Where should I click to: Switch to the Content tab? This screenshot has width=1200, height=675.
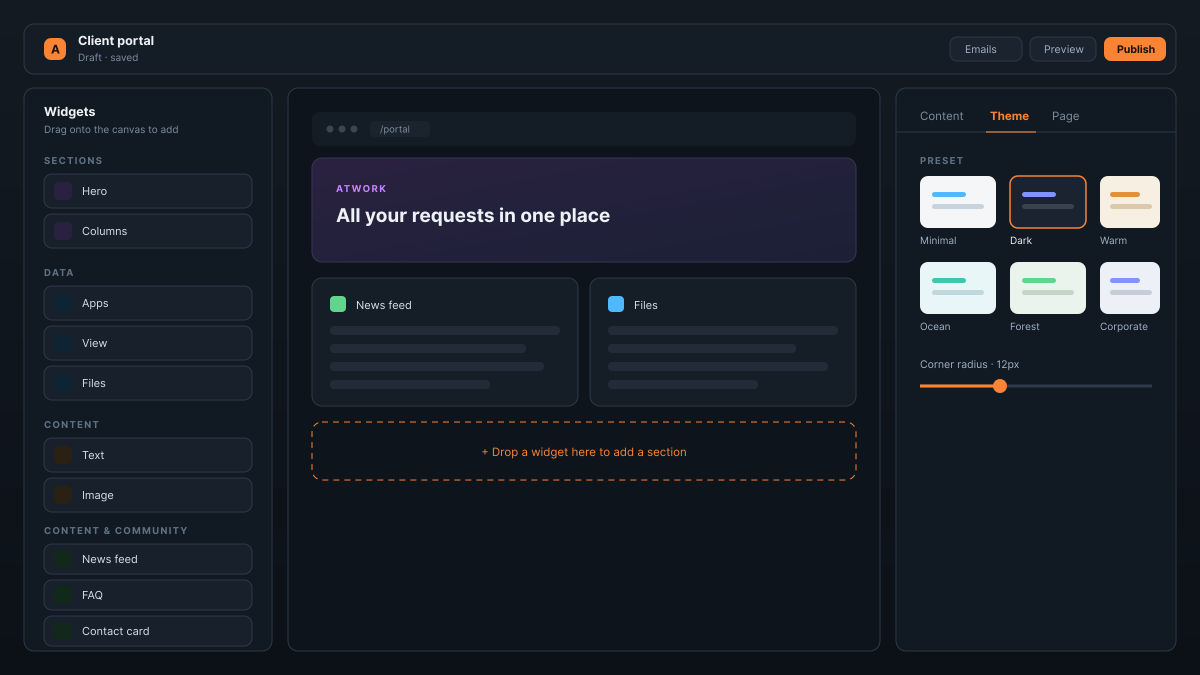pos(942,116)
